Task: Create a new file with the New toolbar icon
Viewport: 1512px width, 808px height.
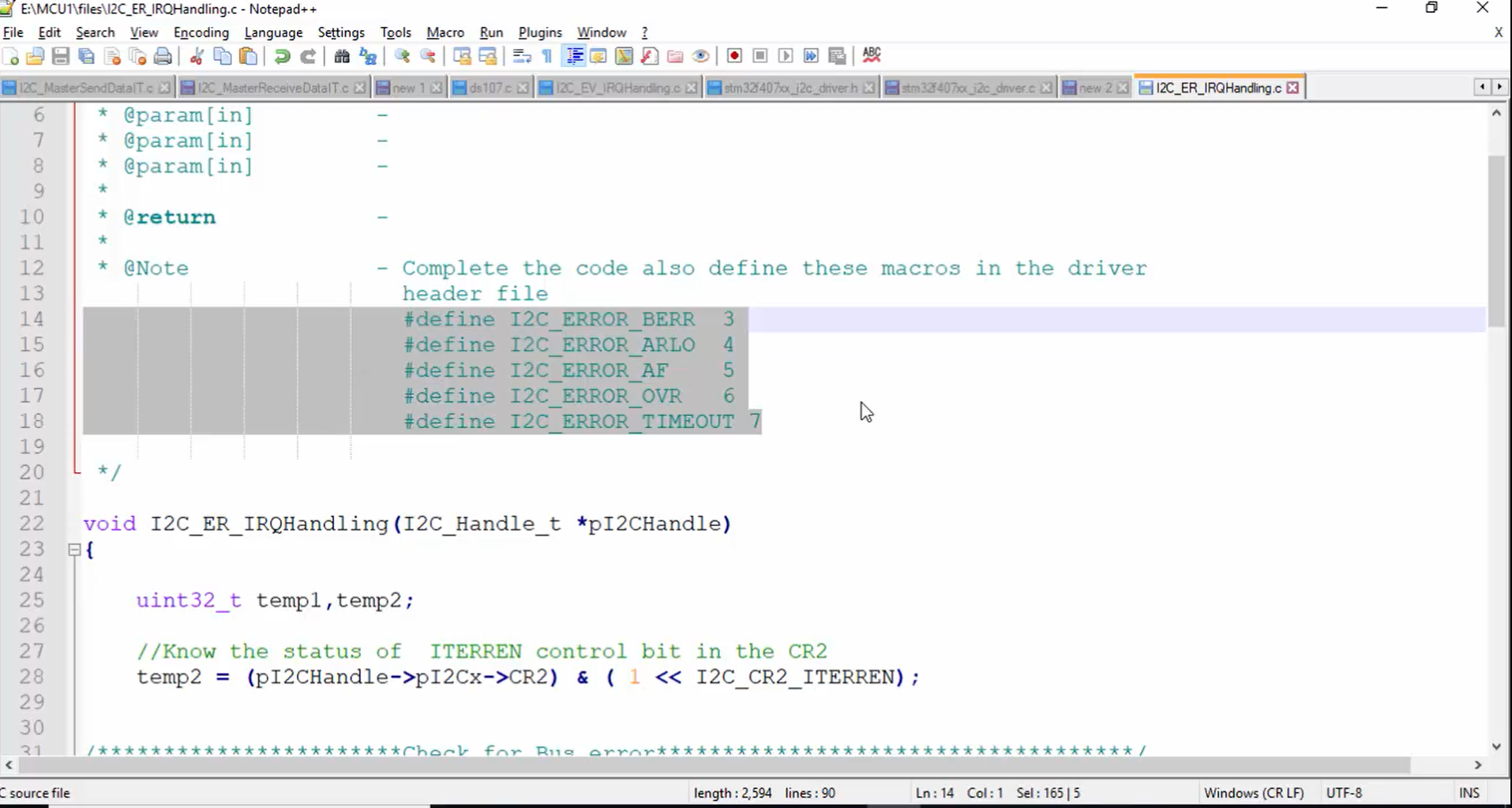Action: [x=11, y=56]
